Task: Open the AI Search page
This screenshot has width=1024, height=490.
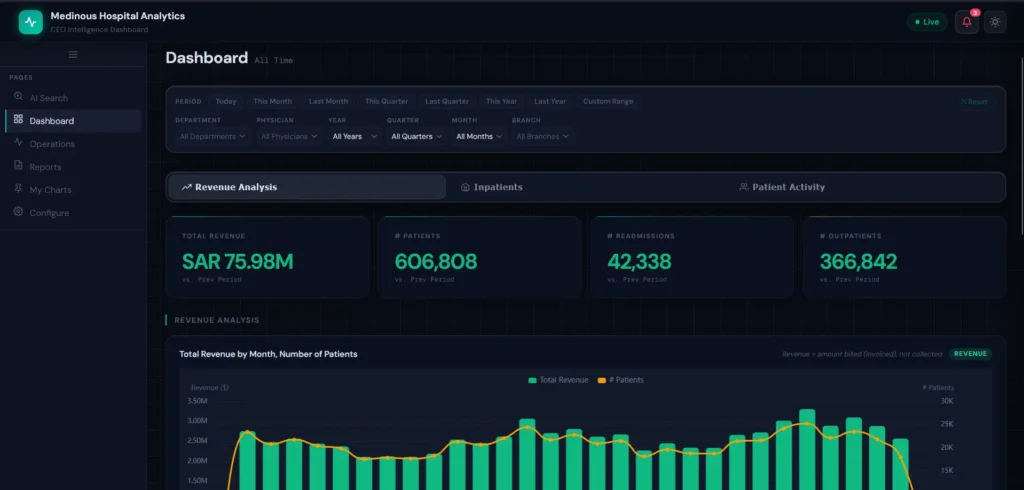Action: [73, 98]
